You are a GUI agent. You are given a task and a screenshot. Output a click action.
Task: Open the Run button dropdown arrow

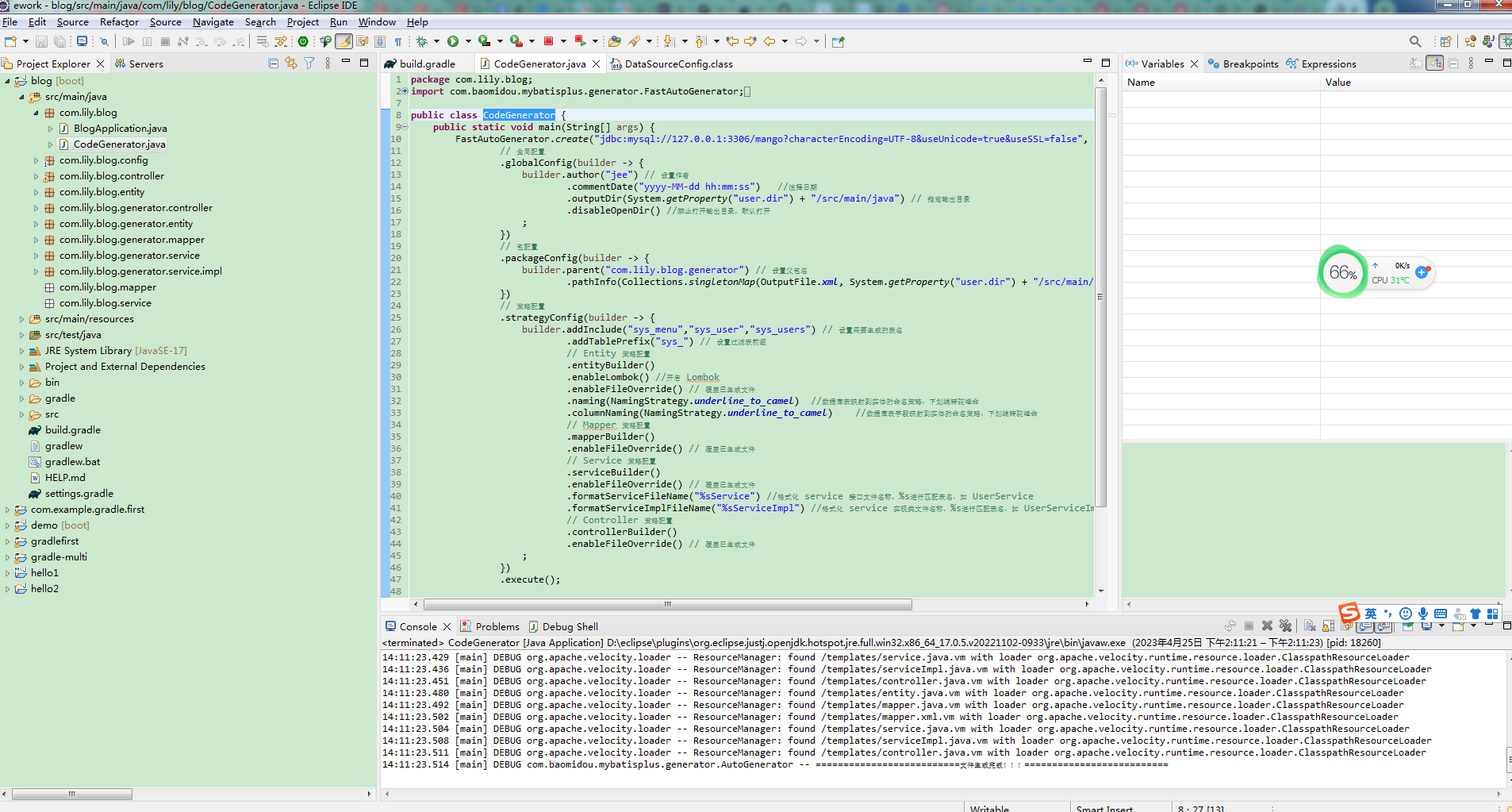coord(468,41)
